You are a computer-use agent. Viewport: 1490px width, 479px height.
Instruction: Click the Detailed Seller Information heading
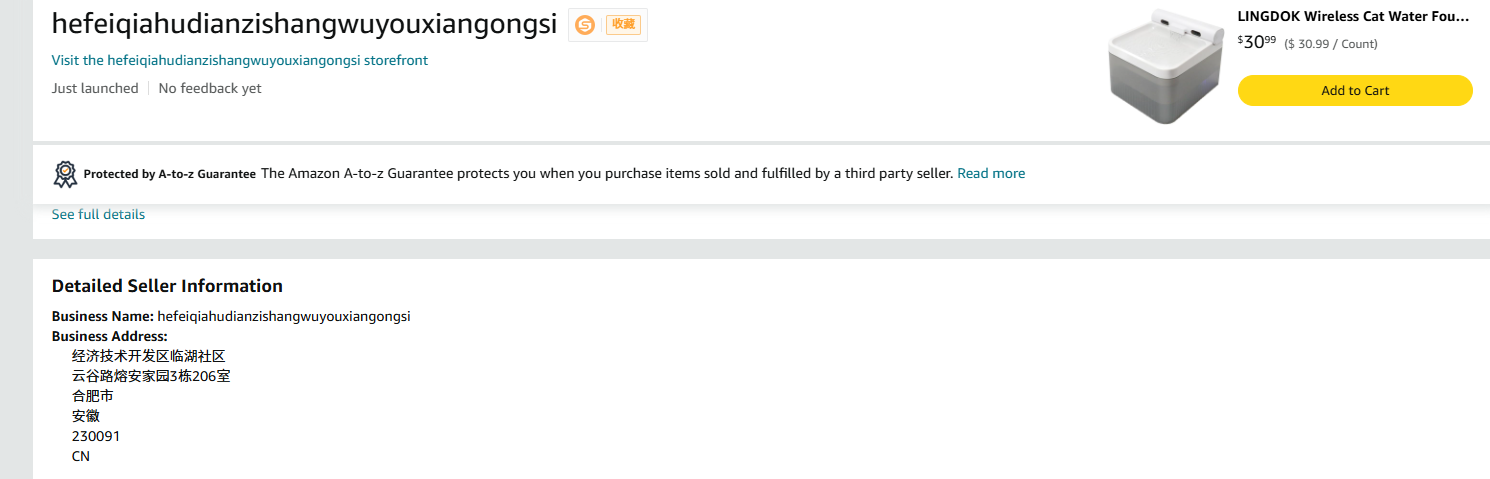tap(167, 286)
